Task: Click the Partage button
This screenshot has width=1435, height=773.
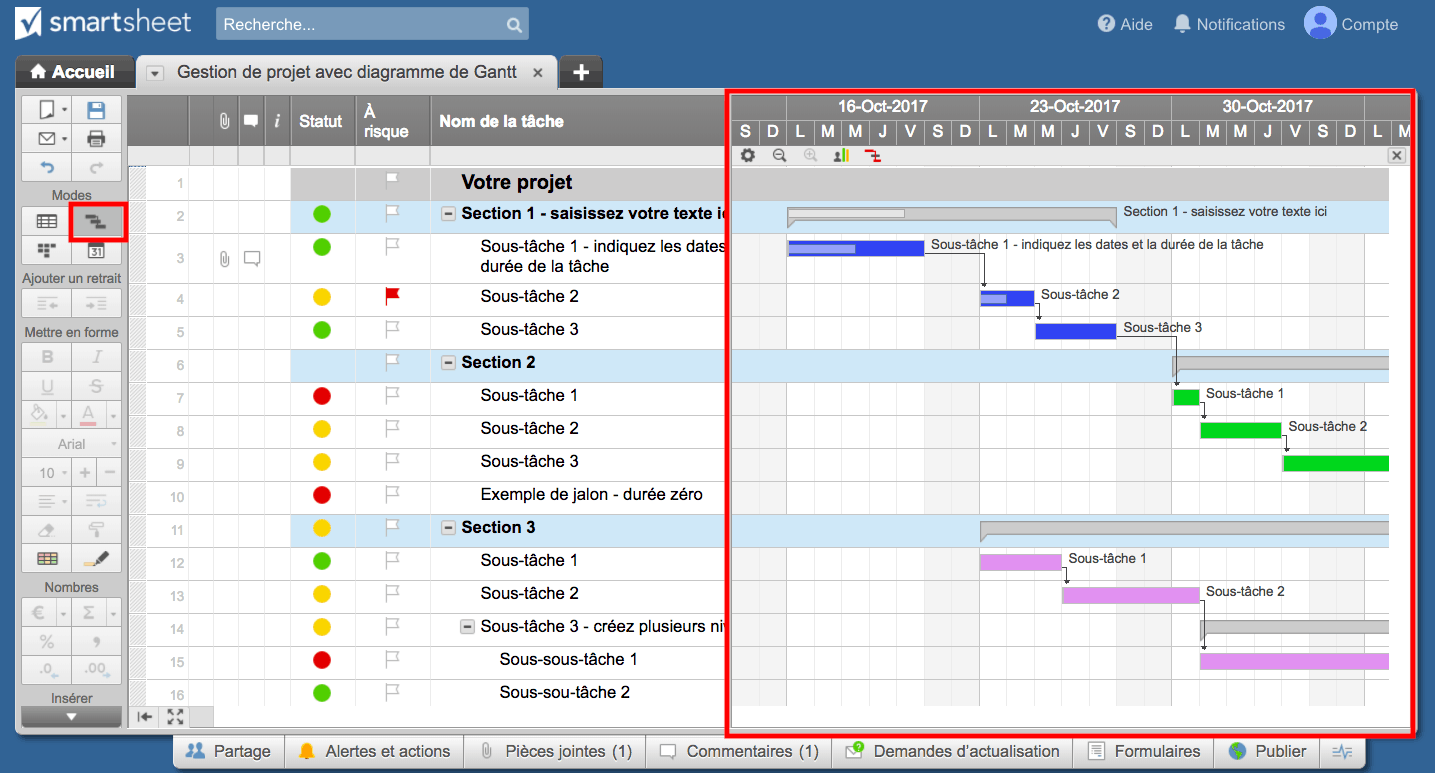Action: tap(229, 751)
